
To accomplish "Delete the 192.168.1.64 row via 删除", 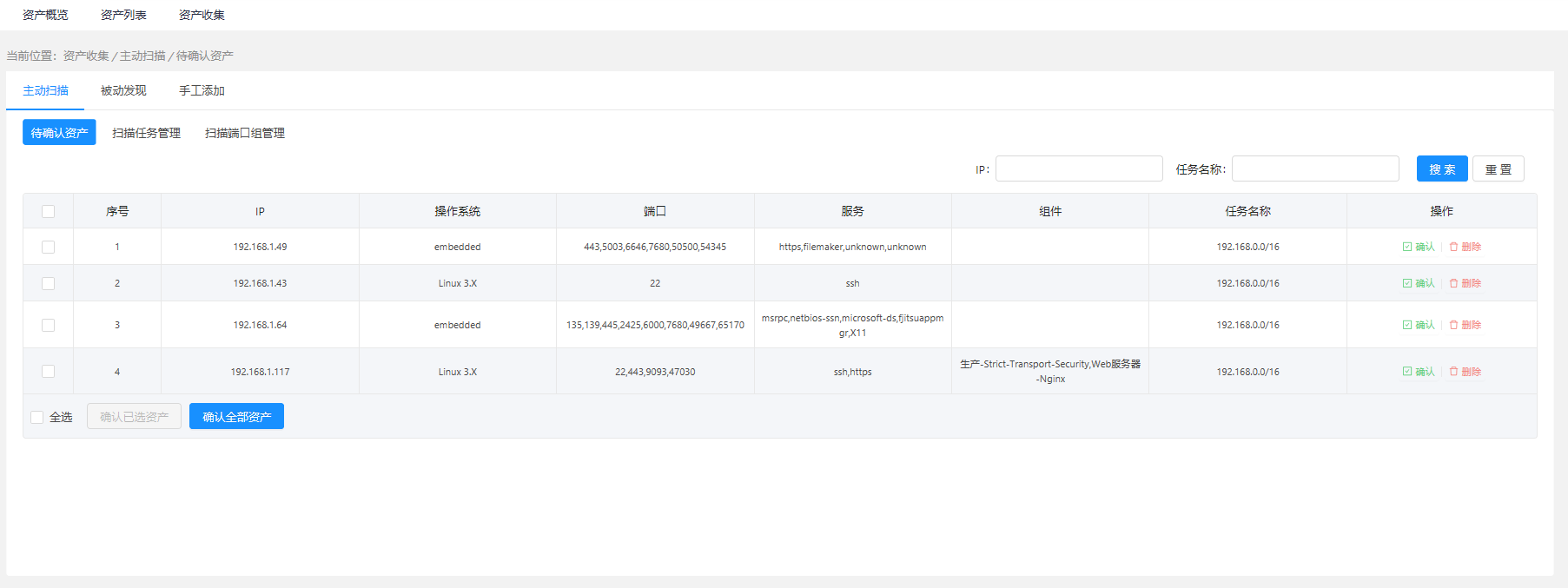I will click(x=1465, y=325).
